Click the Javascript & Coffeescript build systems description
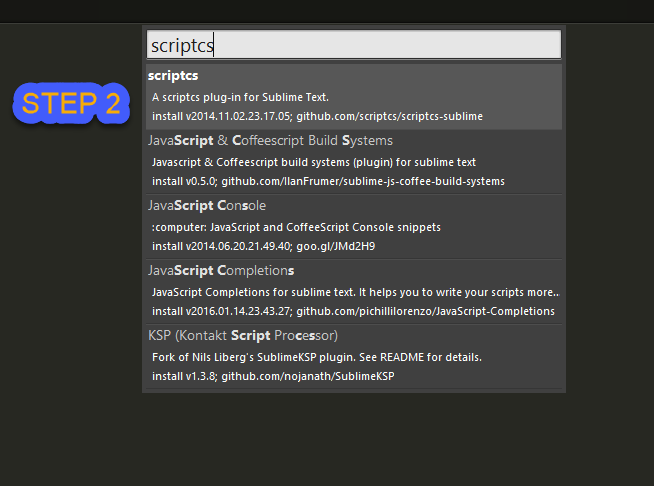Image resolution: width=654 pixels, height=486 pixels. (x=313, y=162)
